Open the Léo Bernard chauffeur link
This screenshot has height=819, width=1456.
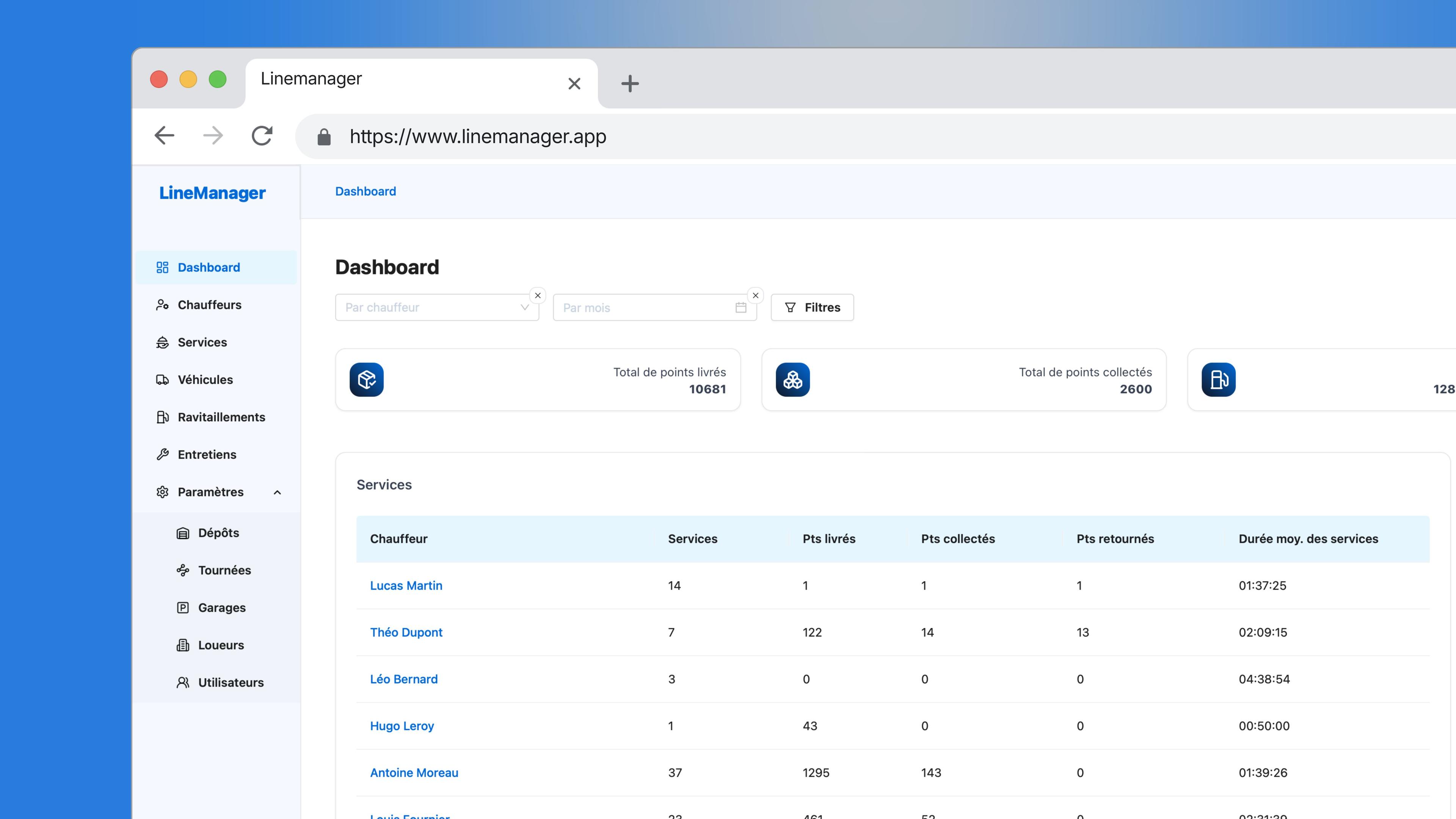(x=403, y=679)
